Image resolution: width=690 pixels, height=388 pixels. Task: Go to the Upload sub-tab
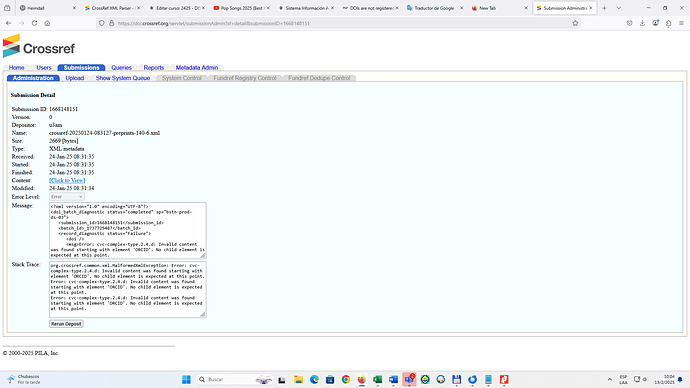(x=75, y=78)
